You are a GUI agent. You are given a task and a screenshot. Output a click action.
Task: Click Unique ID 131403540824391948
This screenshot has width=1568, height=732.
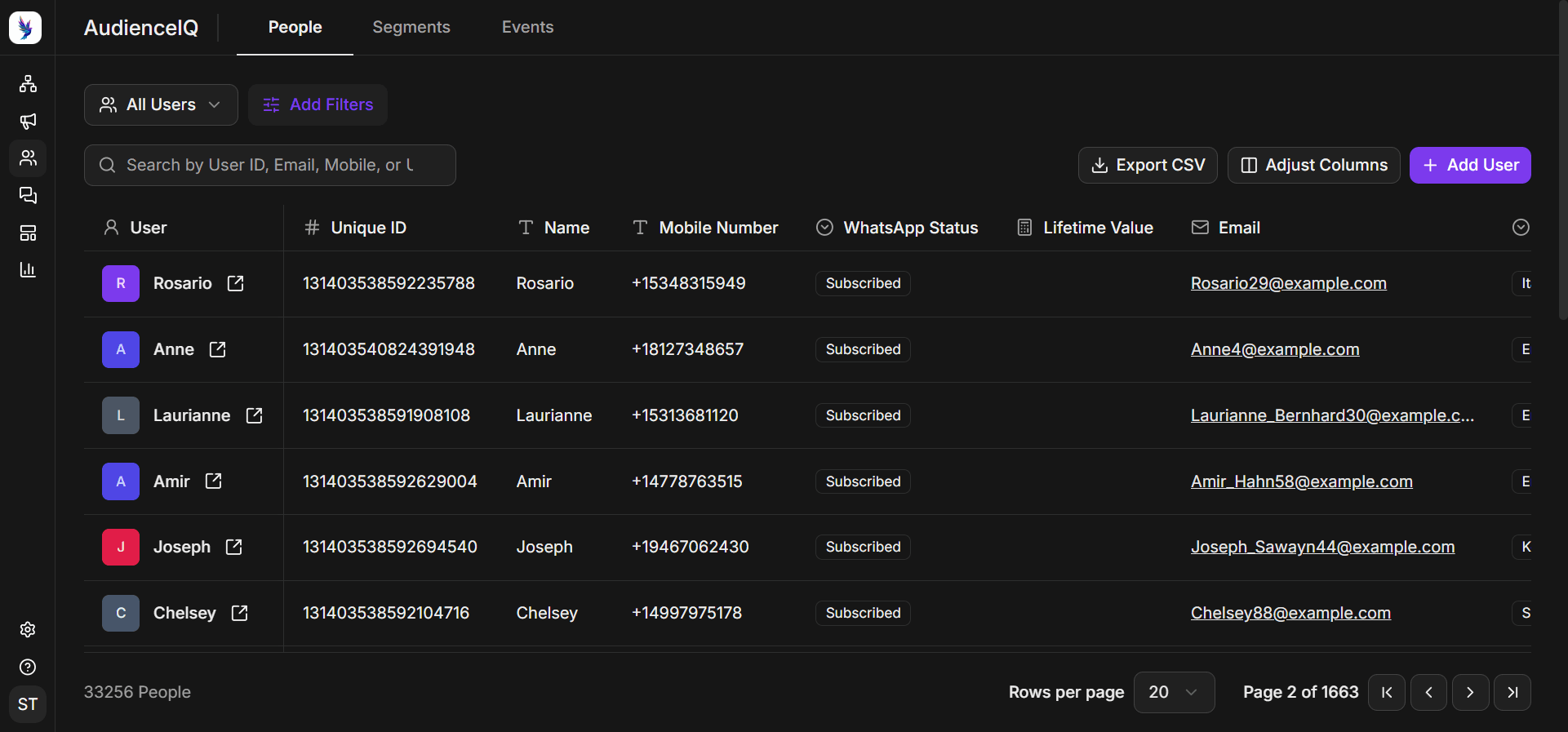(x=389, y=349)
